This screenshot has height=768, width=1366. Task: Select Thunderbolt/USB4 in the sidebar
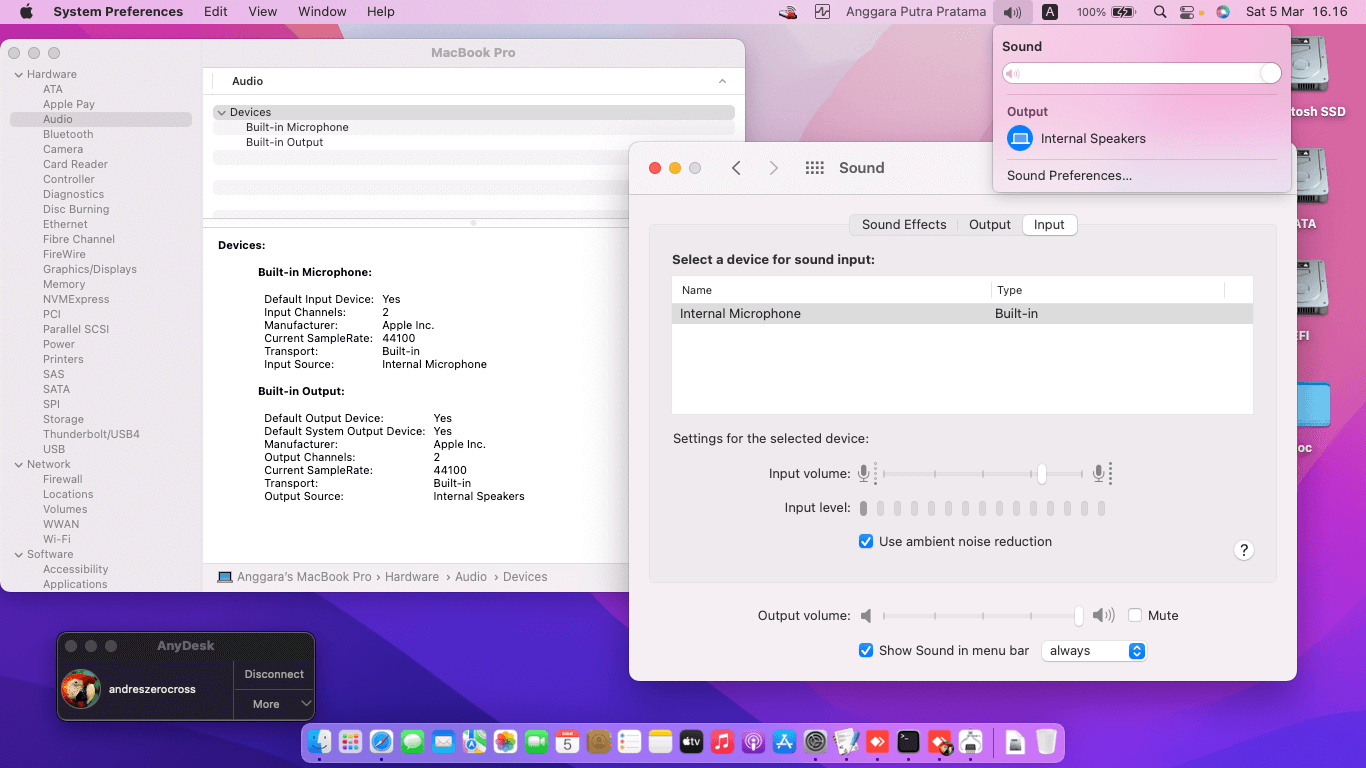pos(91,434)
